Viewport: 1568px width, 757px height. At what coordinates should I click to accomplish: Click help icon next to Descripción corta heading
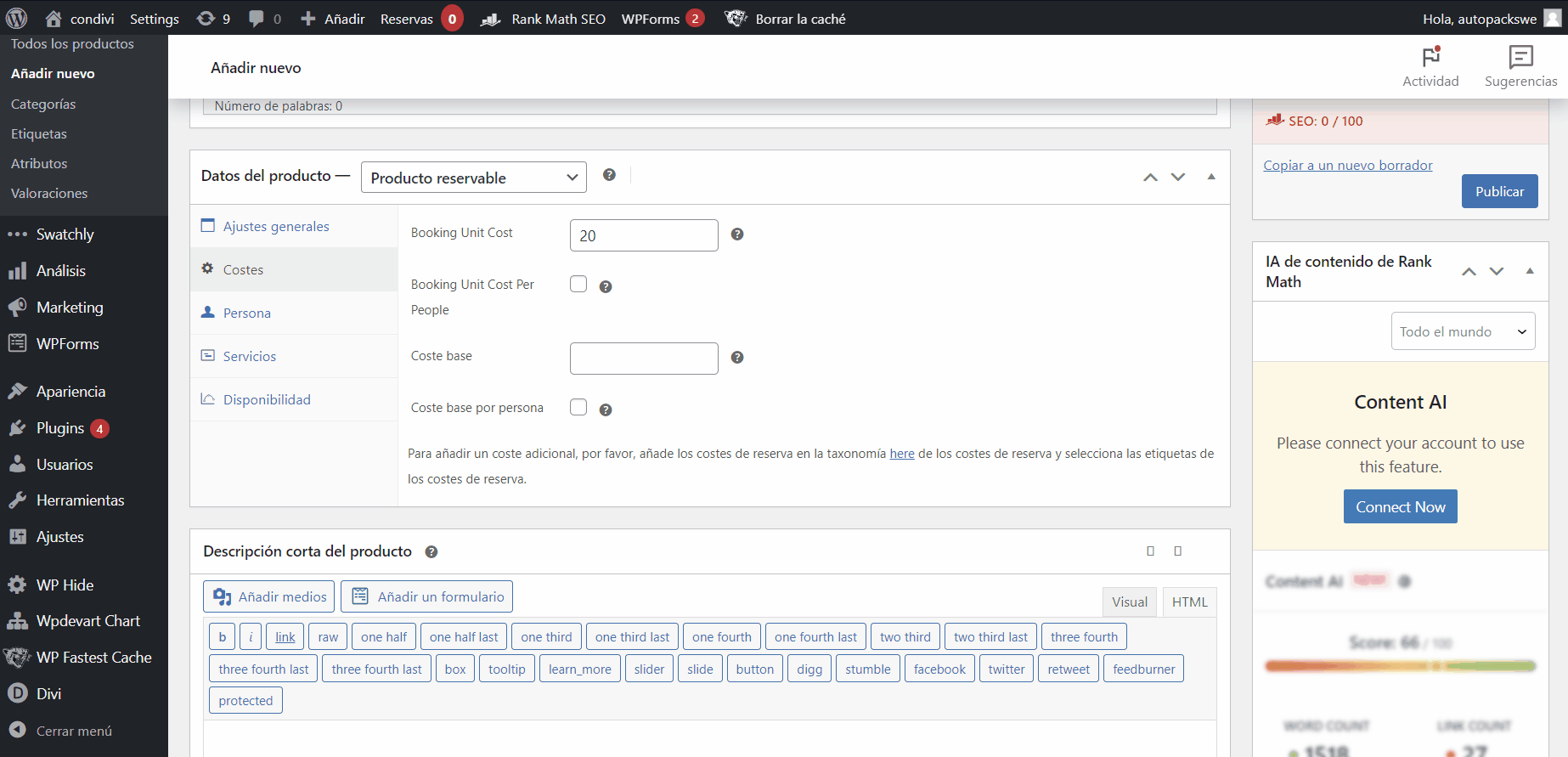(x=431, y=552)
